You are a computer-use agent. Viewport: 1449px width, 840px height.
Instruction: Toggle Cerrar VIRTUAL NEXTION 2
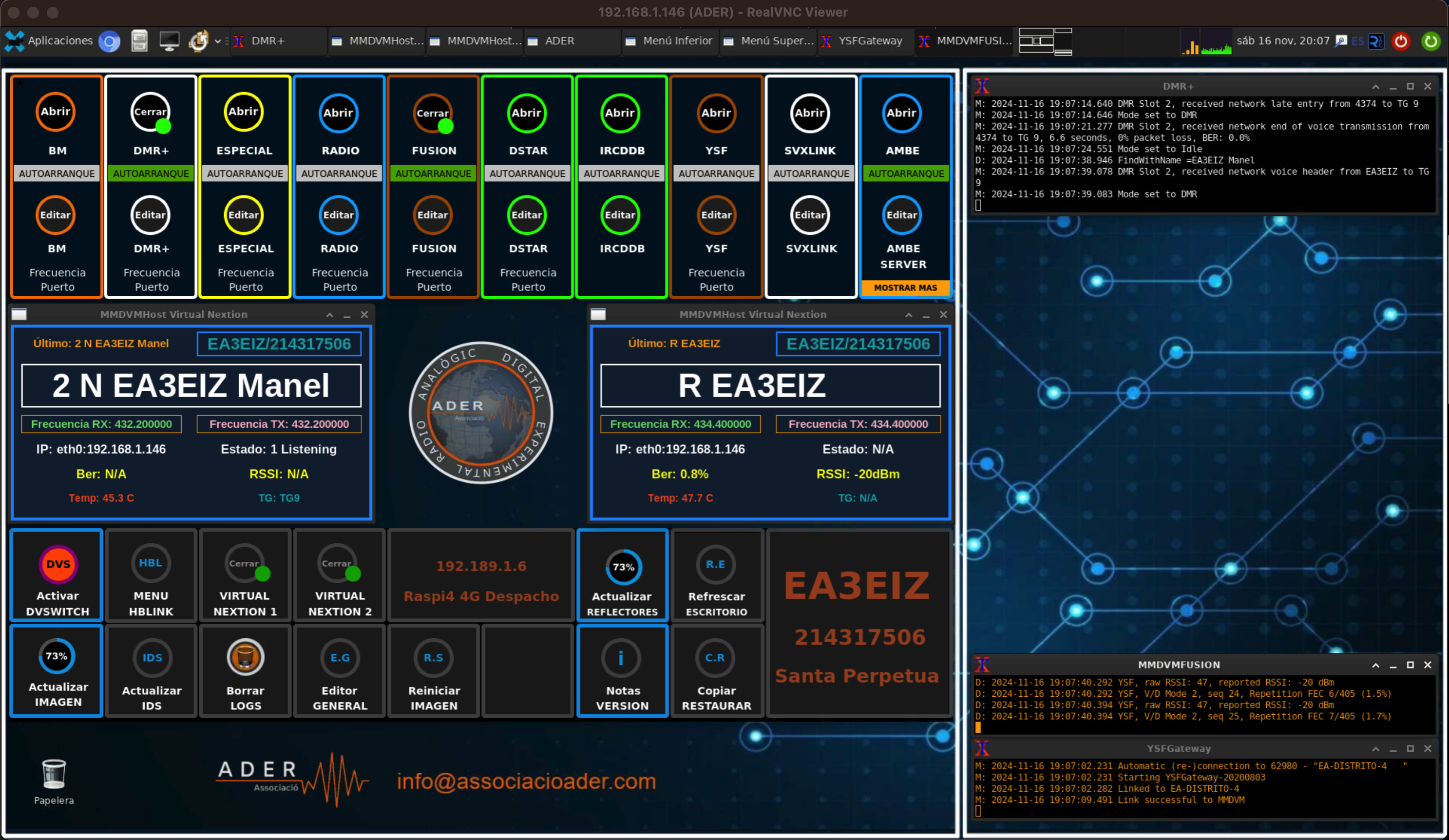(338, 564)
